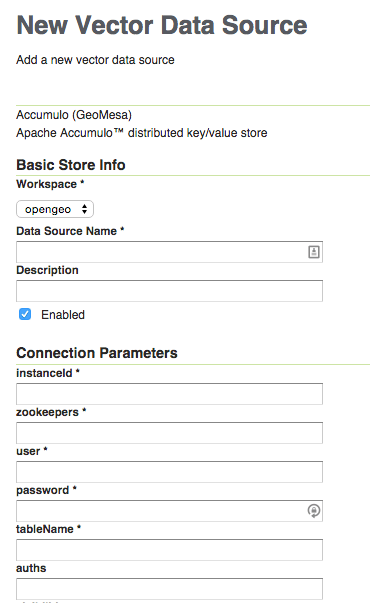Click the password autofill key icon
Screen dimensions: 370x603
coord(314,511)
